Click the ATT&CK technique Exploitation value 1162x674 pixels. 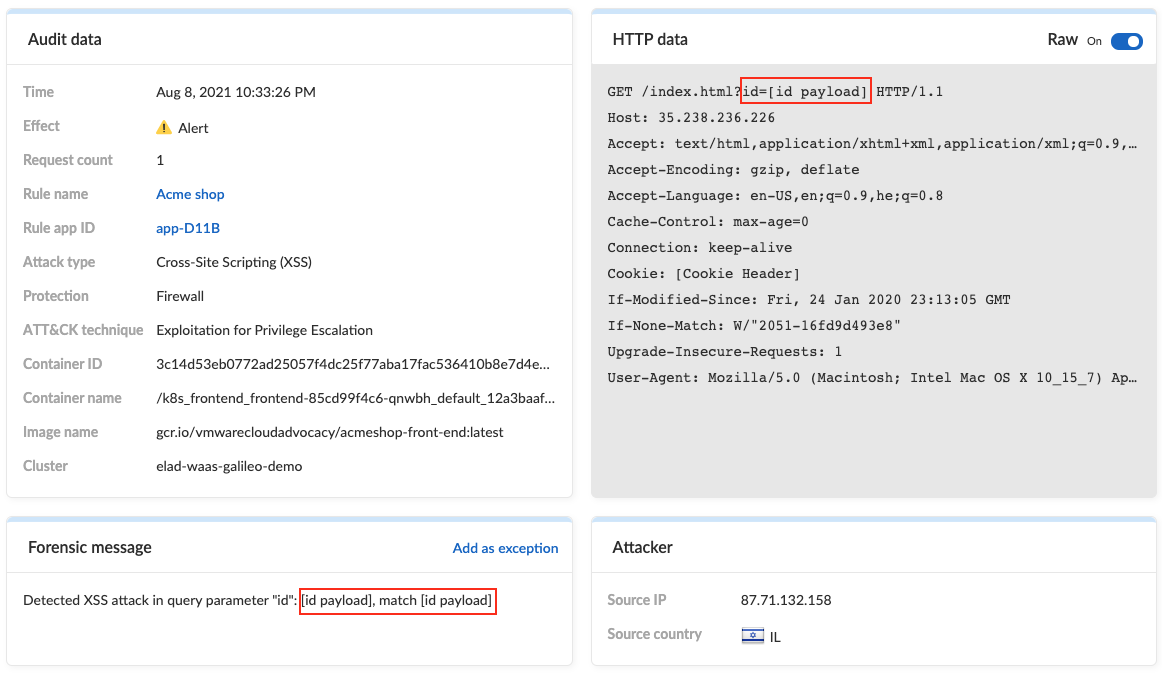point(264,330)
